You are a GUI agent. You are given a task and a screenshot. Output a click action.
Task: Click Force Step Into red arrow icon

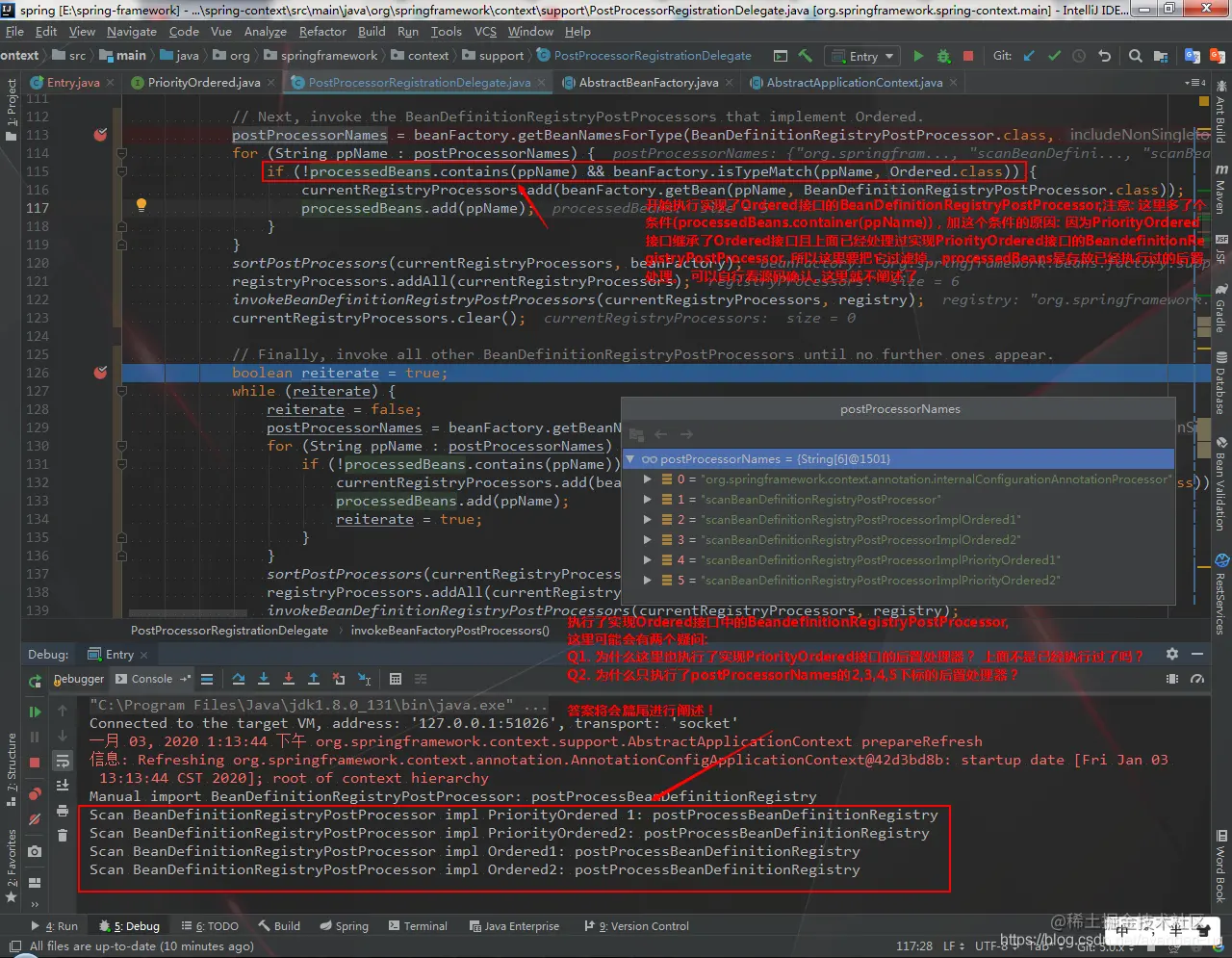point(288,679)
